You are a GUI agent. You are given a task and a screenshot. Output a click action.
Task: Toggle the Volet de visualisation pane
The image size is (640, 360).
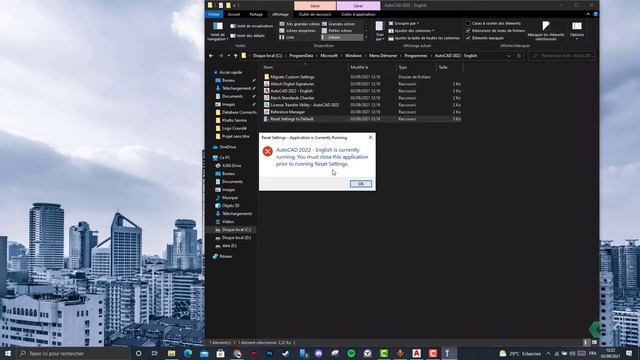click(251, 26)
